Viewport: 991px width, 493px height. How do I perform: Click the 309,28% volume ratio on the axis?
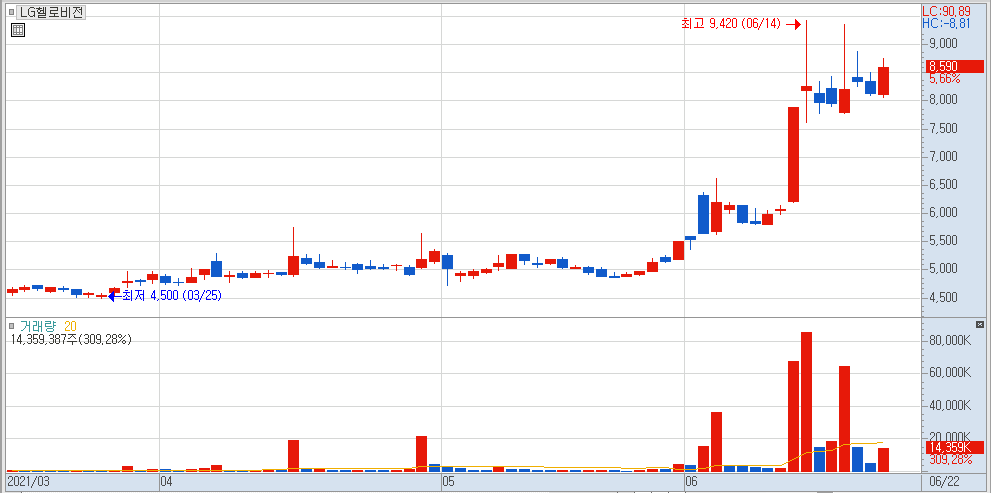pyautogui.click(x=949, y=460)
